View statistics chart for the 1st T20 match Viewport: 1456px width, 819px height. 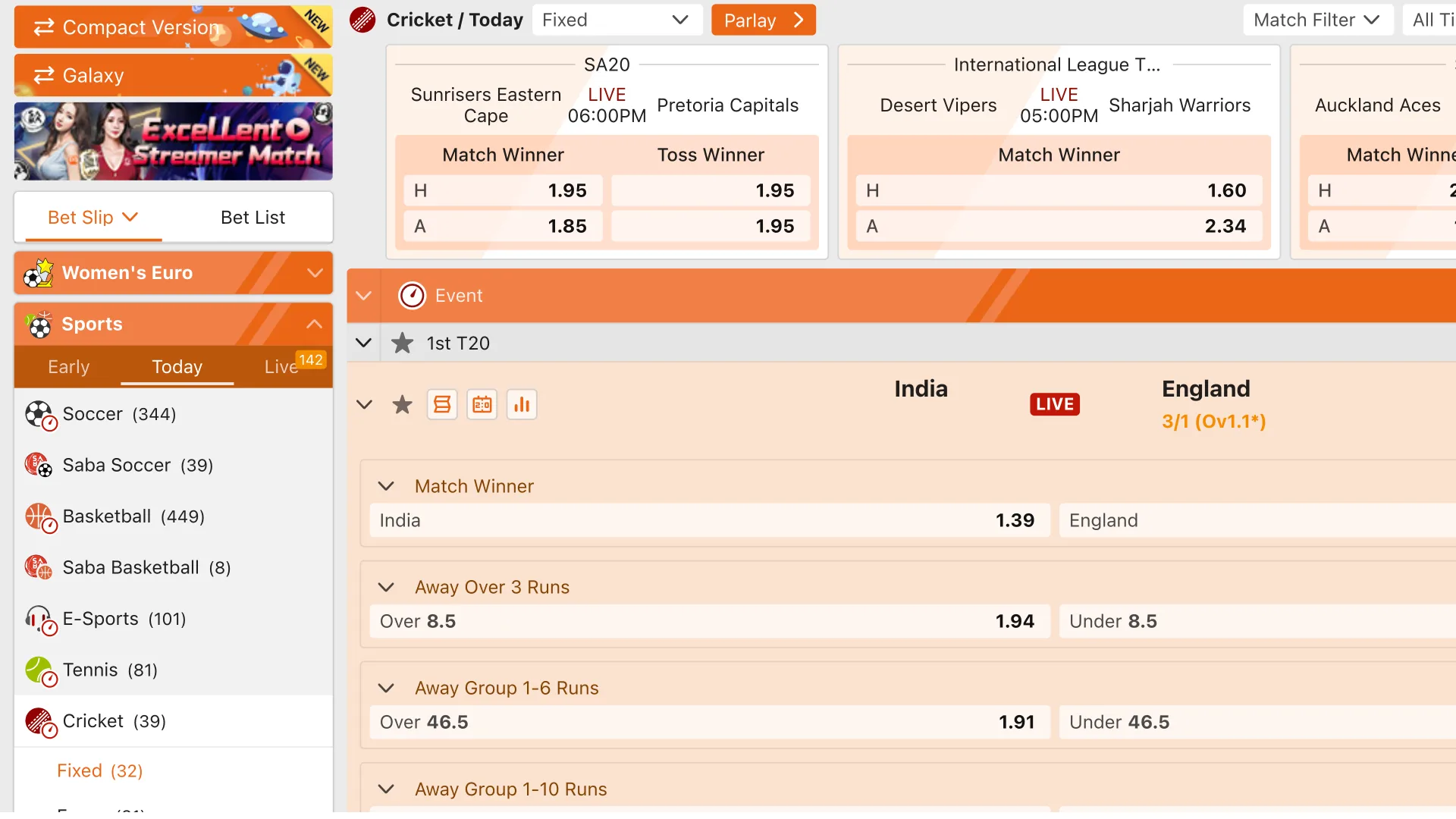[522, 404]
